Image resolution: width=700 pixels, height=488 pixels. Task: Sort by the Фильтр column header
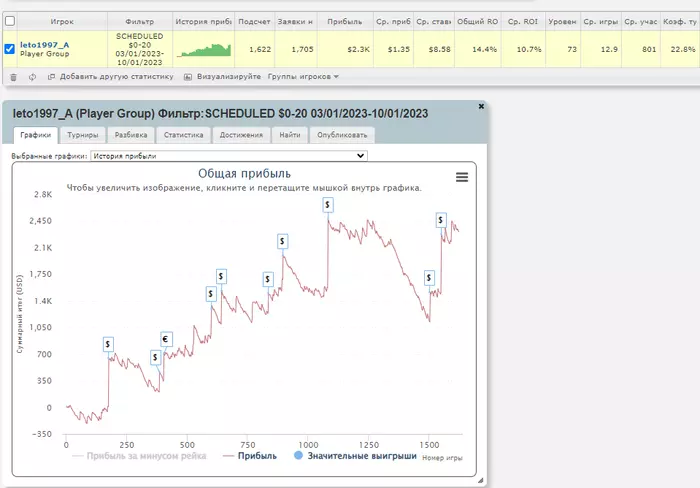(140, 21)
